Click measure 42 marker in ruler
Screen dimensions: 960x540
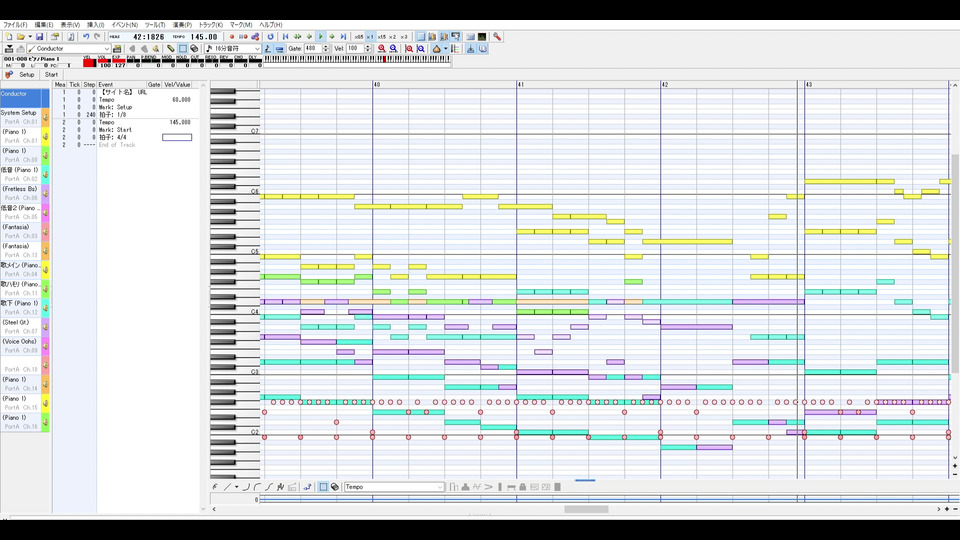pos(665,84)
